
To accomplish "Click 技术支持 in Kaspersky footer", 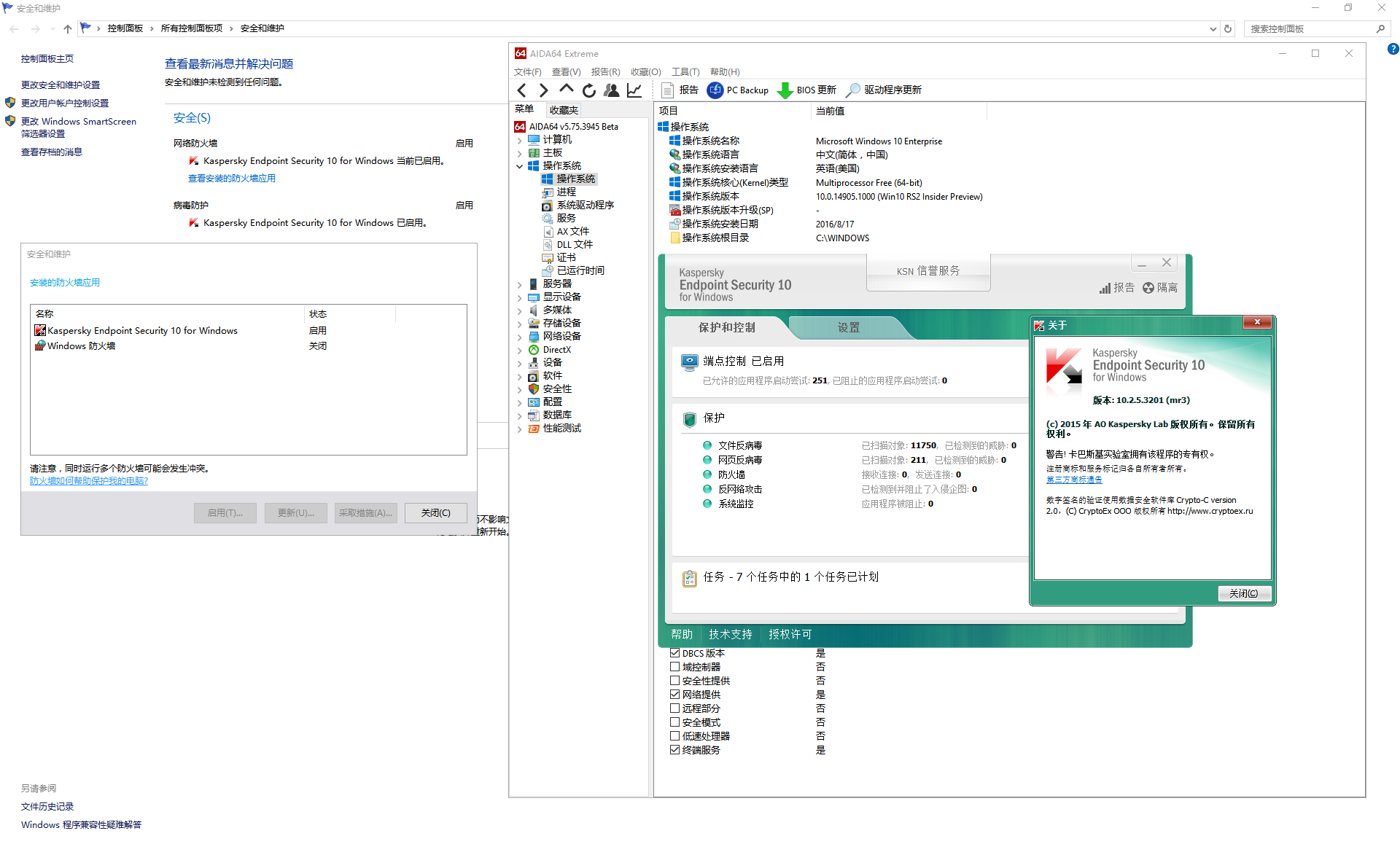I will [x=730, y=635].
